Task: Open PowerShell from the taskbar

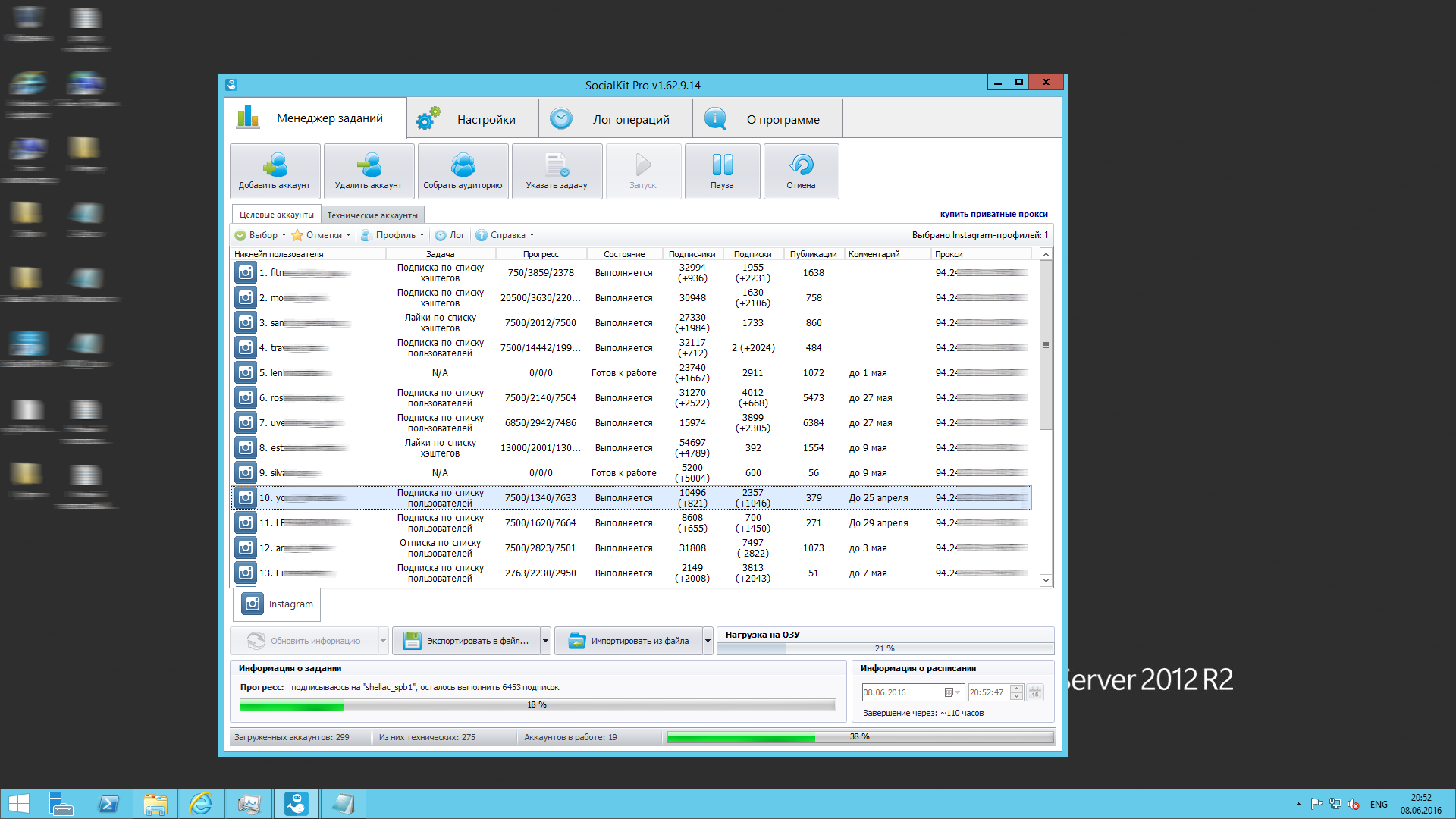Action: pos(108,804)
